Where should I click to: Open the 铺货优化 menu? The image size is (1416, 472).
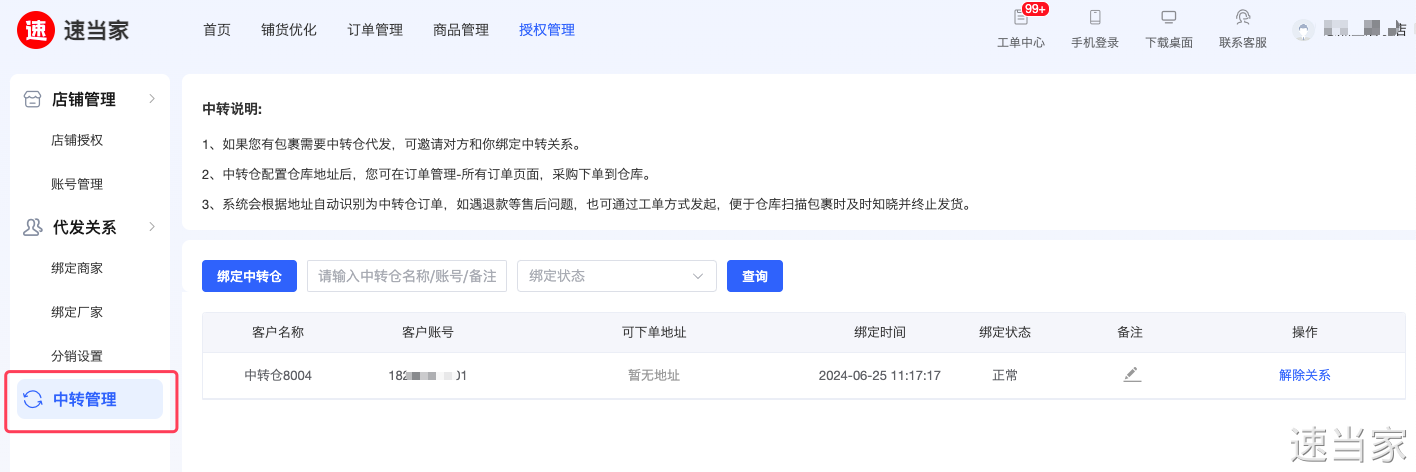click(289, 30)
